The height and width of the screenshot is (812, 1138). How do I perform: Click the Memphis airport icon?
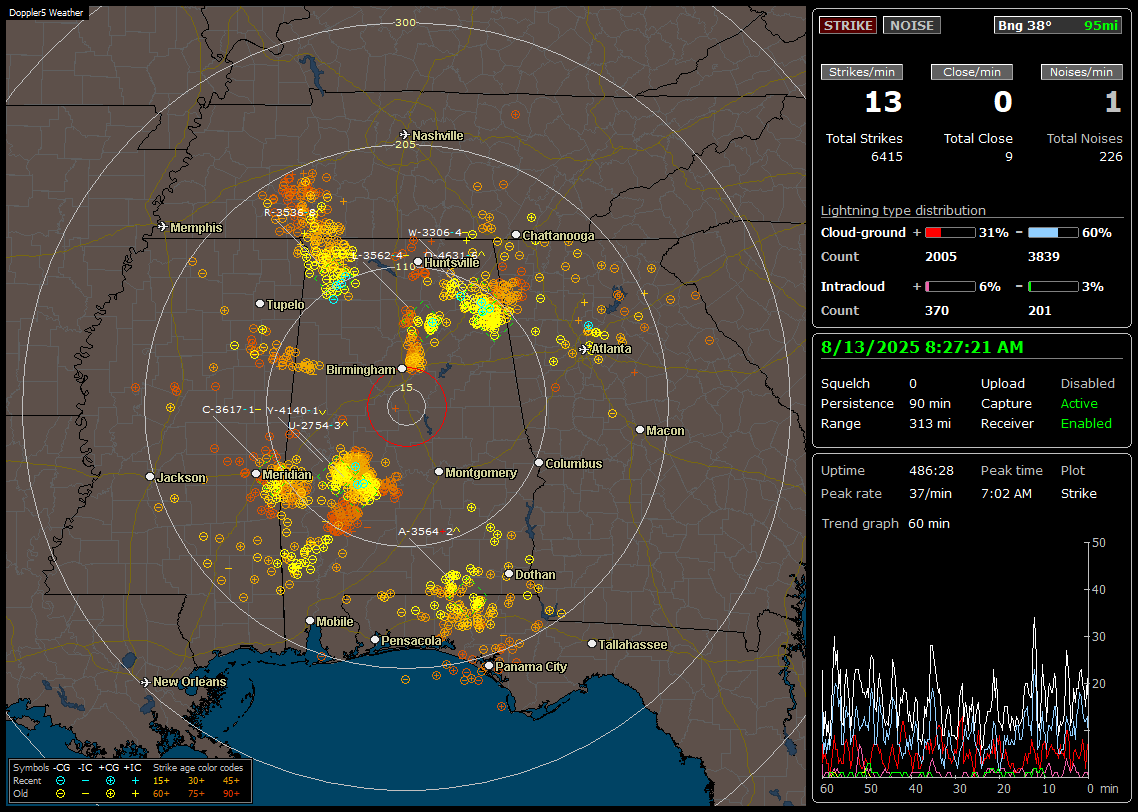163,227
